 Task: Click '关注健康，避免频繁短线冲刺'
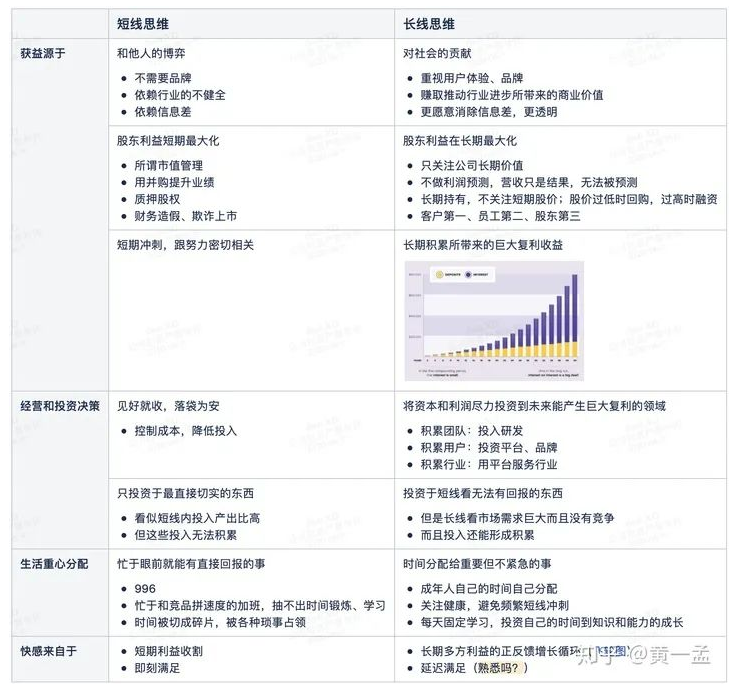495,606
